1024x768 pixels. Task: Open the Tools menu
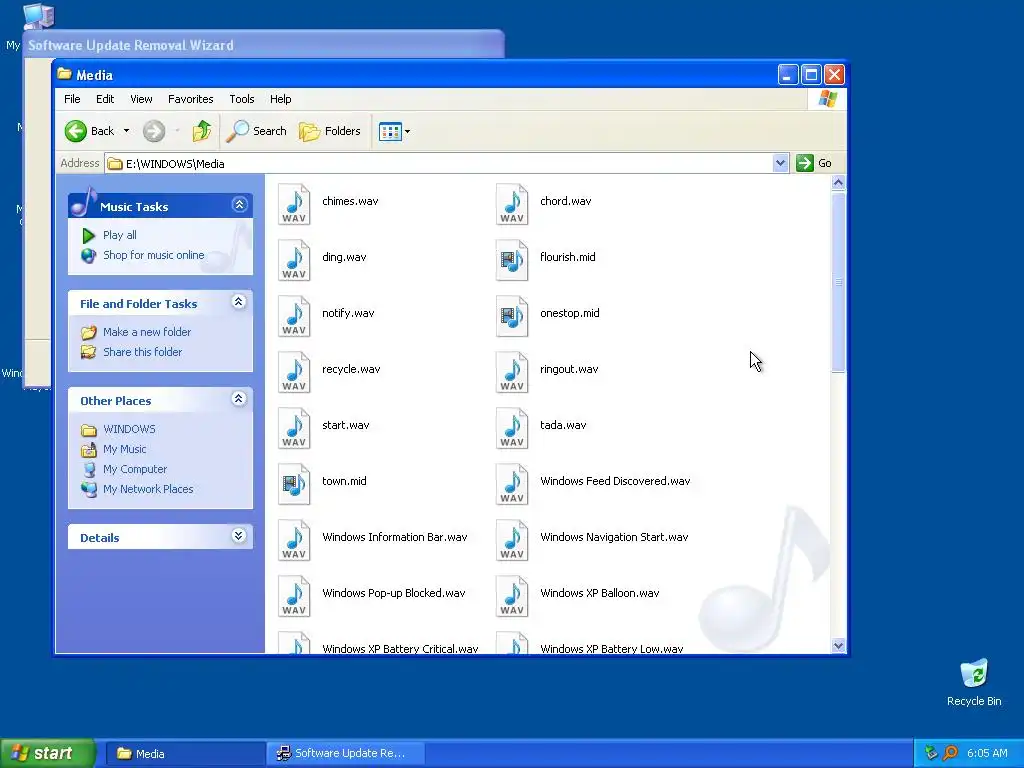tap(242, 99)
